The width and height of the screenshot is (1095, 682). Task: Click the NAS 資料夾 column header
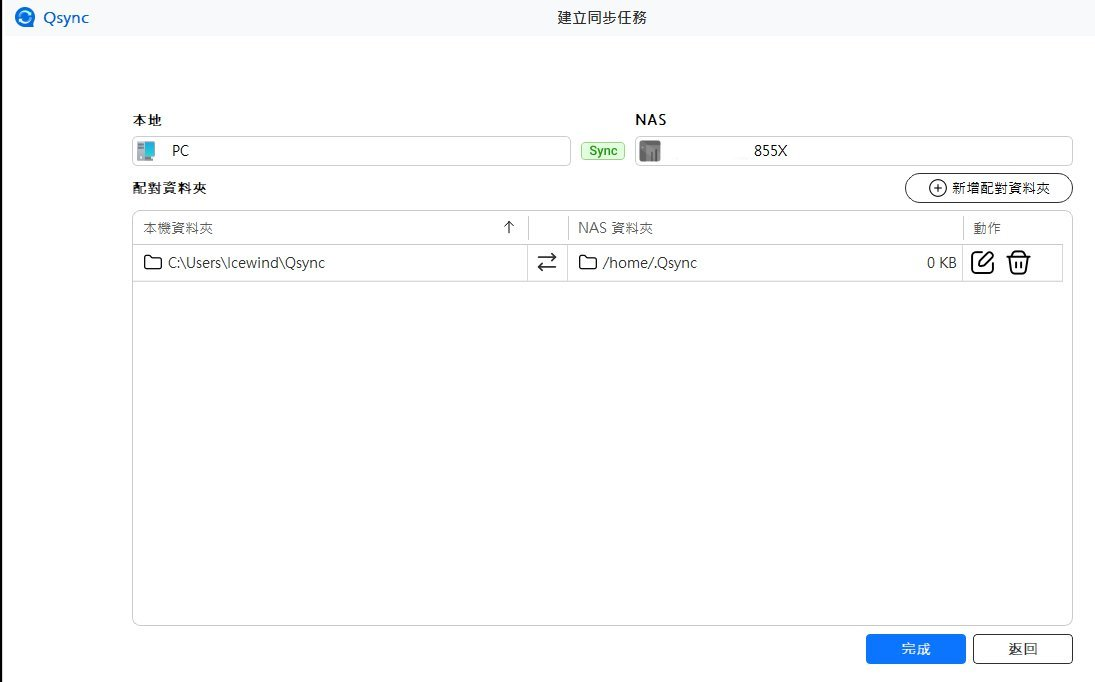coord(615,228)
